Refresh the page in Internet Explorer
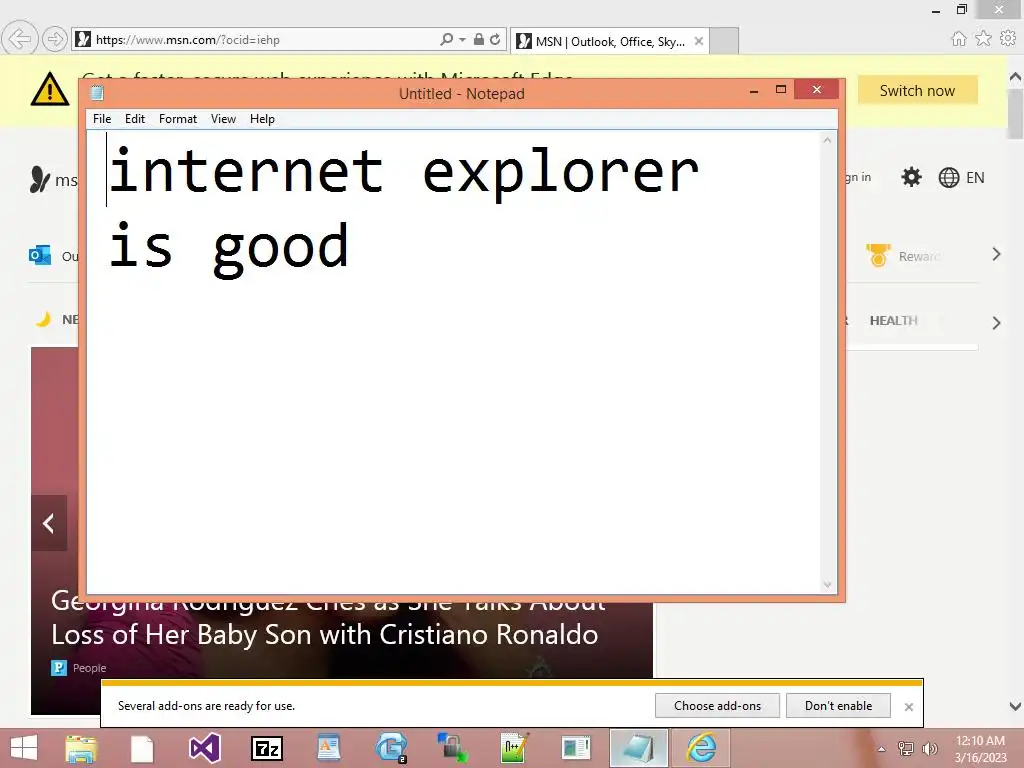This screenshot has height=768, width=1024. [495, 39]
